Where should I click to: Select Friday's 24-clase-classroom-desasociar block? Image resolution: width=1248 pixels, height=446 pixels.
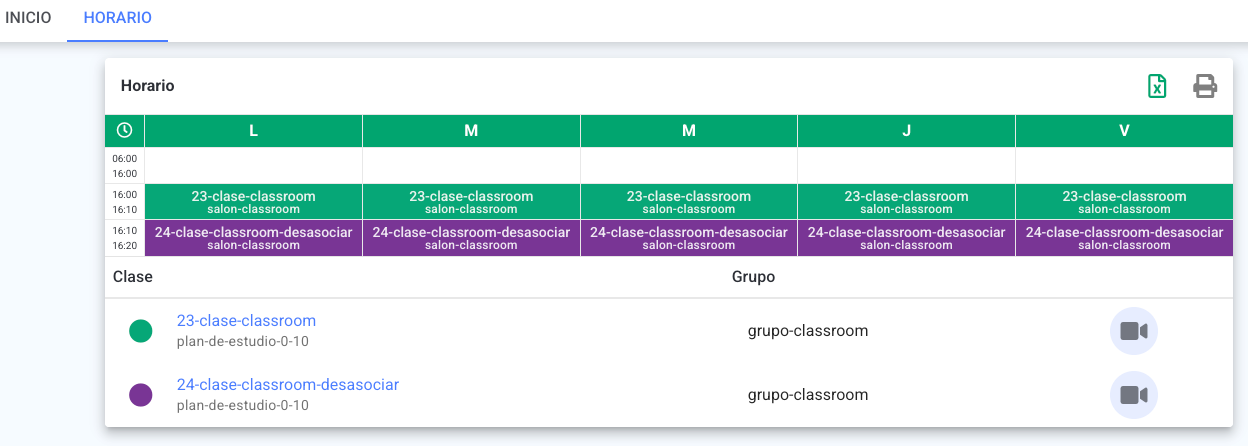1124,238
